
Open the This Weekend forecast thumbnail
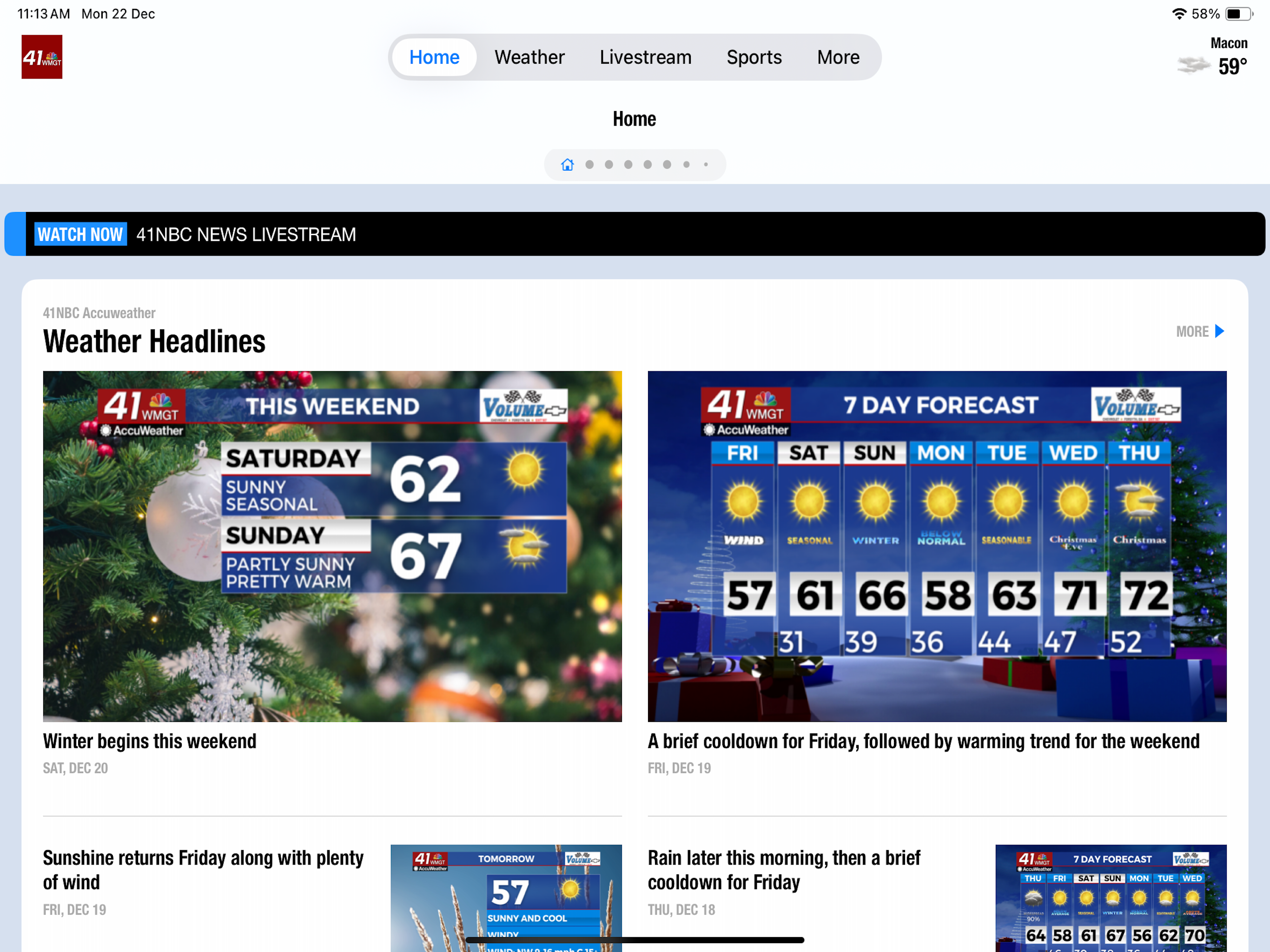332,546
